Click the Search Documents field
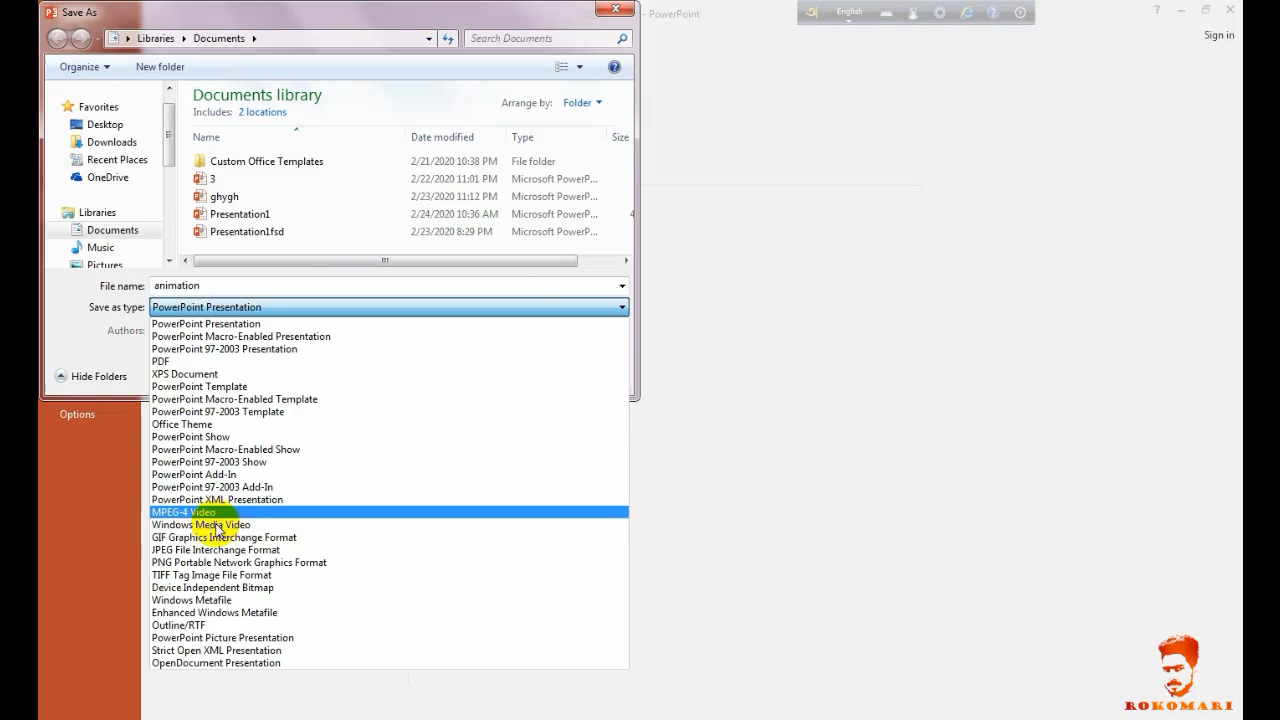The image size is (1280, 720). [x=540, y=39]
